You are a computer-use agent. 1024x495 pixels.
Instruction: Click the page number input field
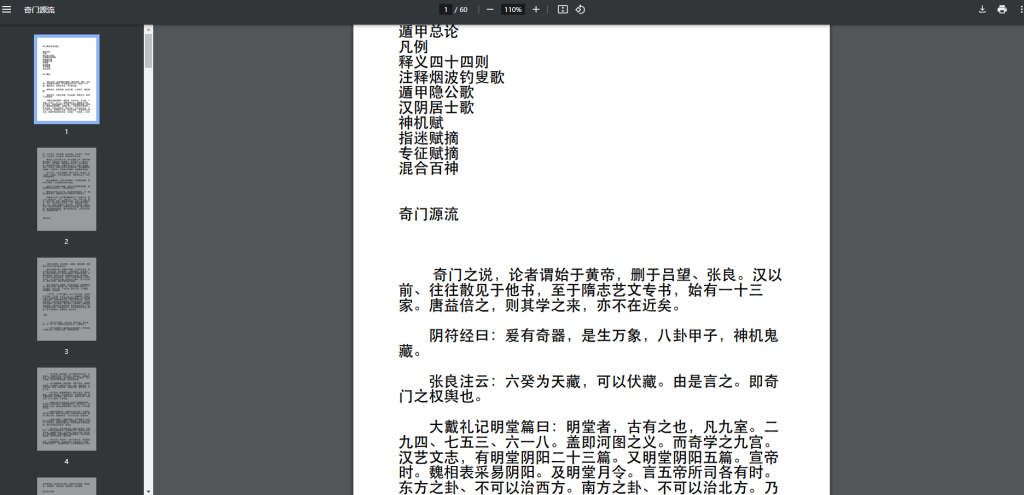(x=445, y=9)
